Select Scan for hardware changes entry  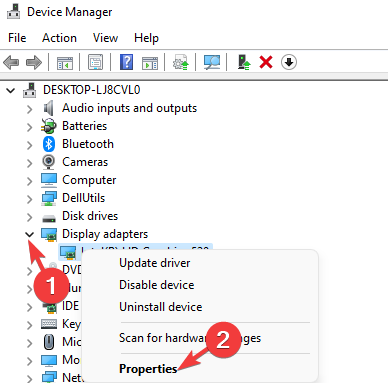[190, 338]
